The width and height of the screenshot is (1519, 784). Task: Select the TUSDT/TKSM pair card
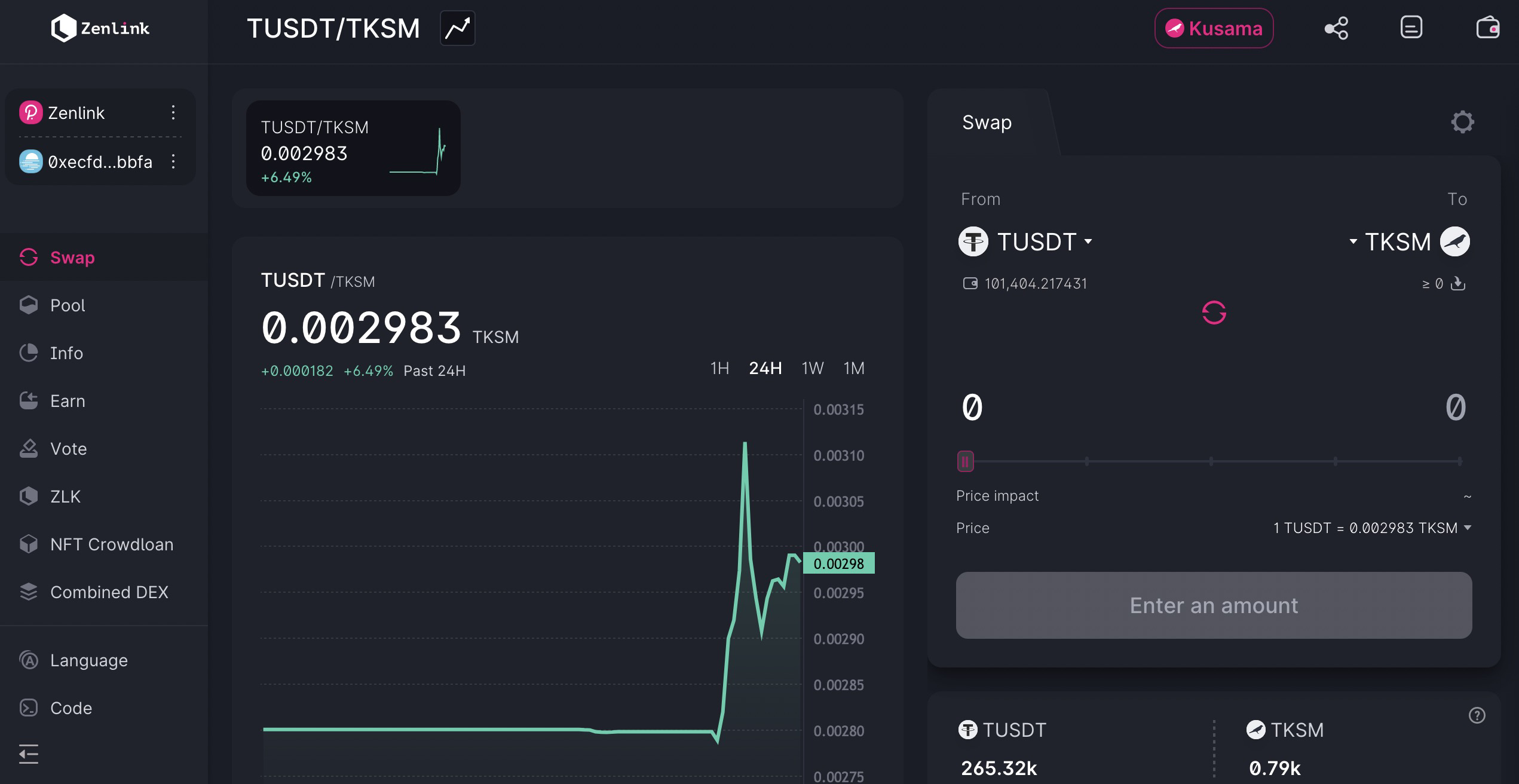353,148
